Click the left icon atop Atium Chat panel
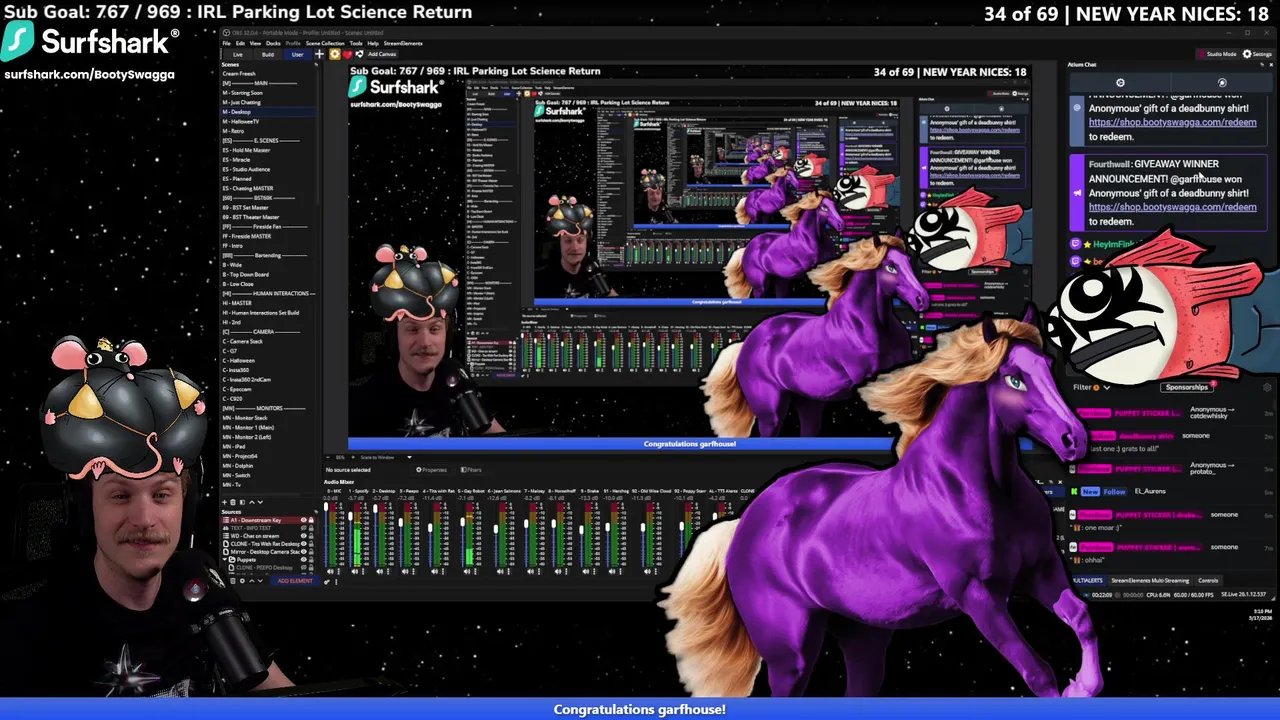 click(1120, 83)
